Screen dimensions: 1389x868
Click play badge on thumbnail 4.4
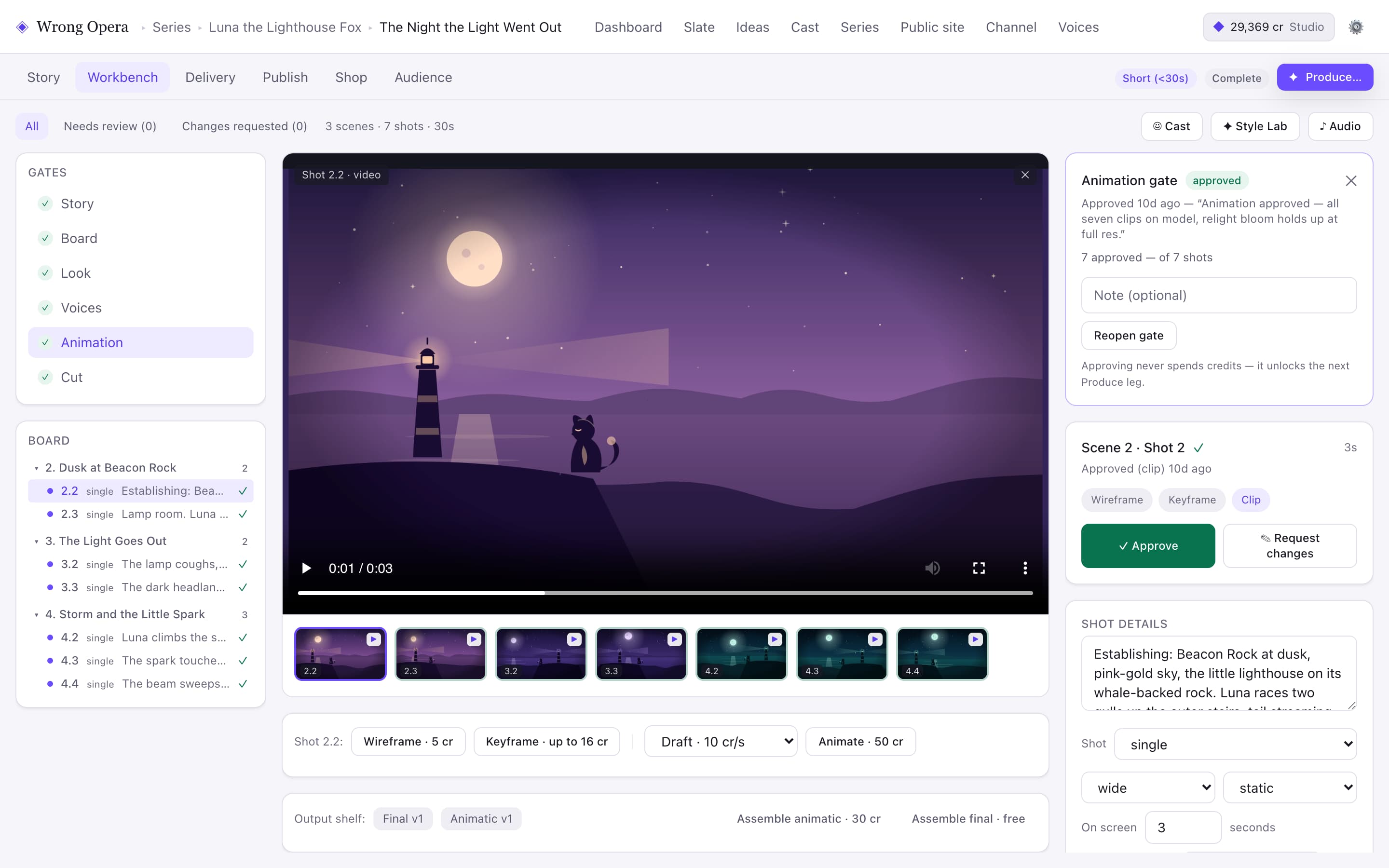tap(975, 639)
